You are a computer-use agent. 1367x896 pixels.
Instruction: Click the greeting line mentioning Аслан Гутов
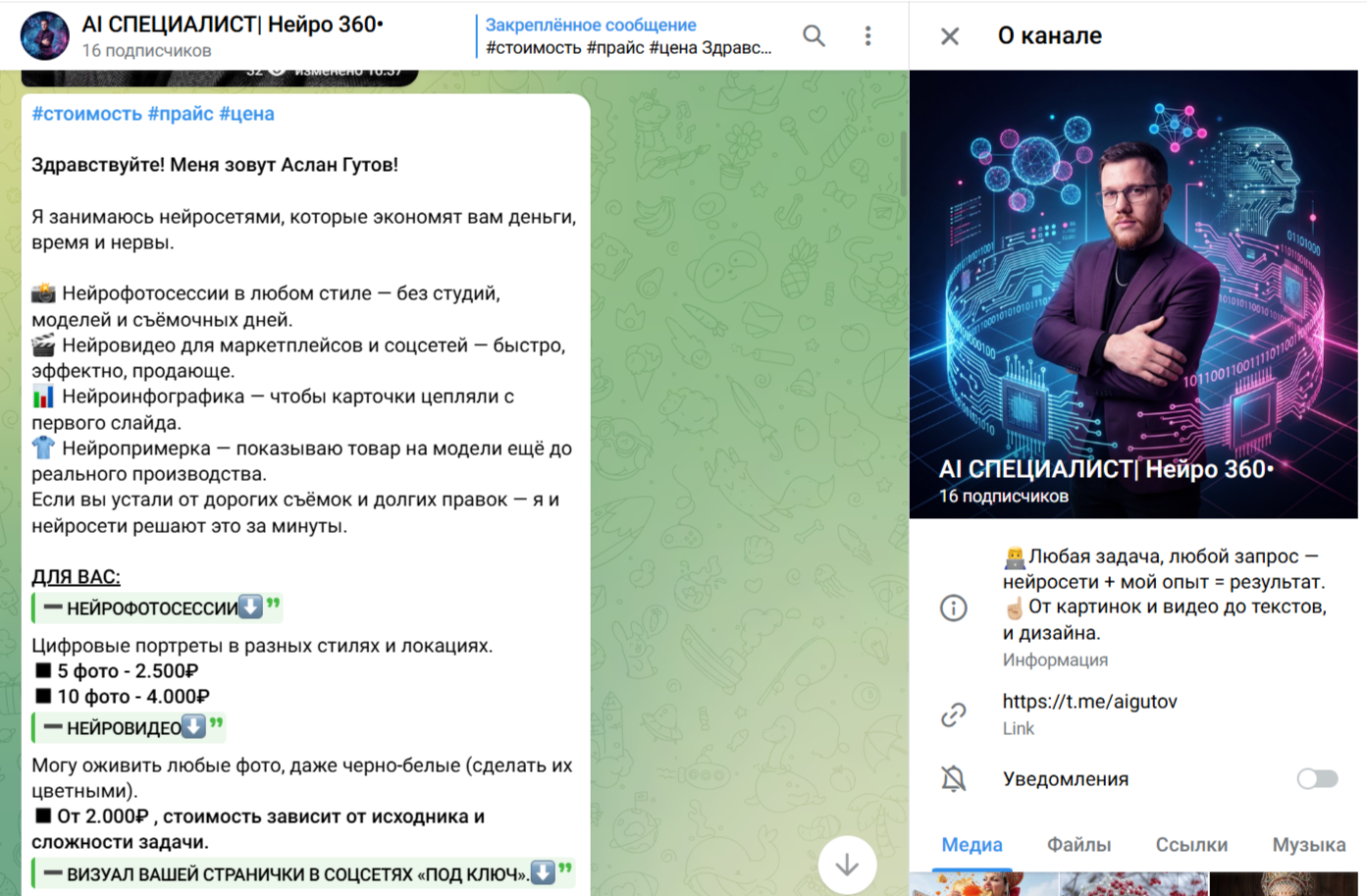pos(215,165)
